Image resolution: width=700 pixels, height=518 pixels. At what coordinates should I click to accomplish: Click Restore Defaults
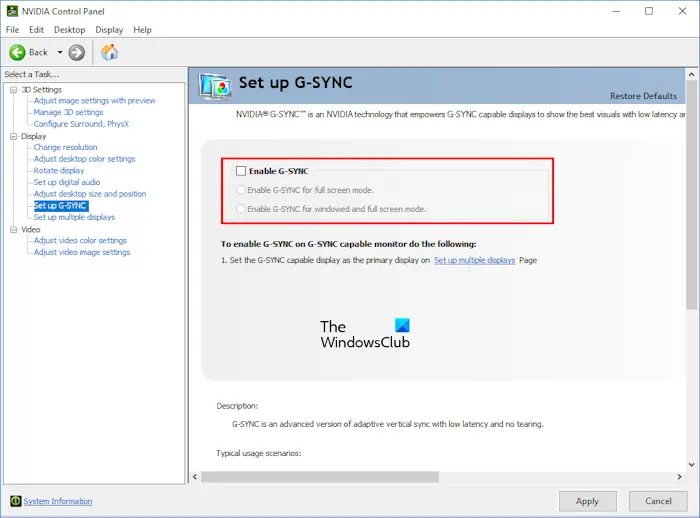[x=643, y=96]
